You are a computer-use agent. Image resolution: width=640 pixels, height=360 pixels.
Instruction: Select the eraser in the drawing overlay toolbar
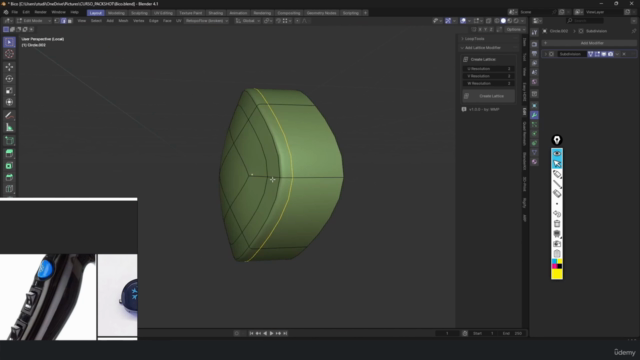click(557, 193)
